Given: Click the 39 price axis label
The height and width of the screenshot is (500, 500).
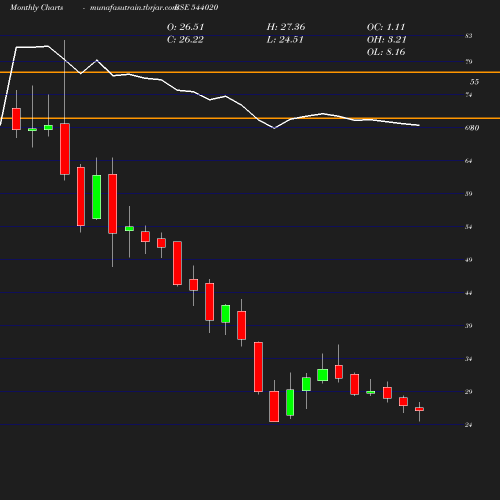Looking at the screenshot, I should pyautogui.click(x=469, y=326).
